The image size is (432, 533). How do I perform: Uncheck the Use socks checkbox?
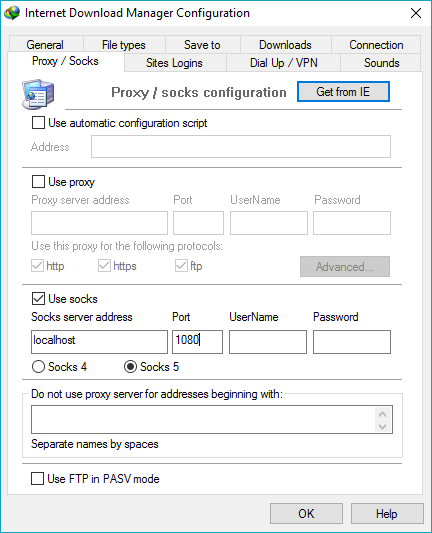tap(38, 299)
